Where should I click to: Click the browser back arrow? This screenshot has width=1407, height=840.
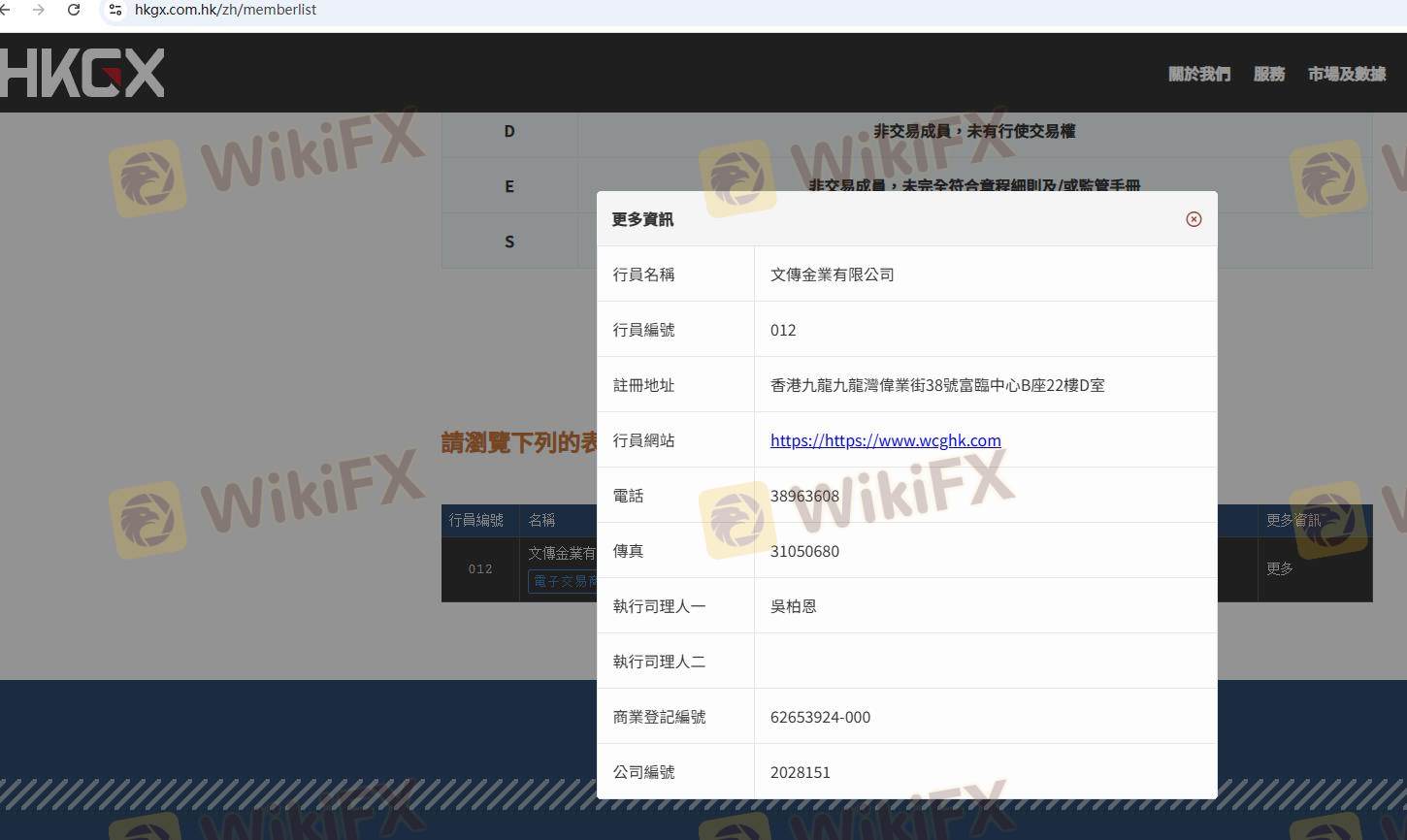pyautogui.click(x=5, y=10)
